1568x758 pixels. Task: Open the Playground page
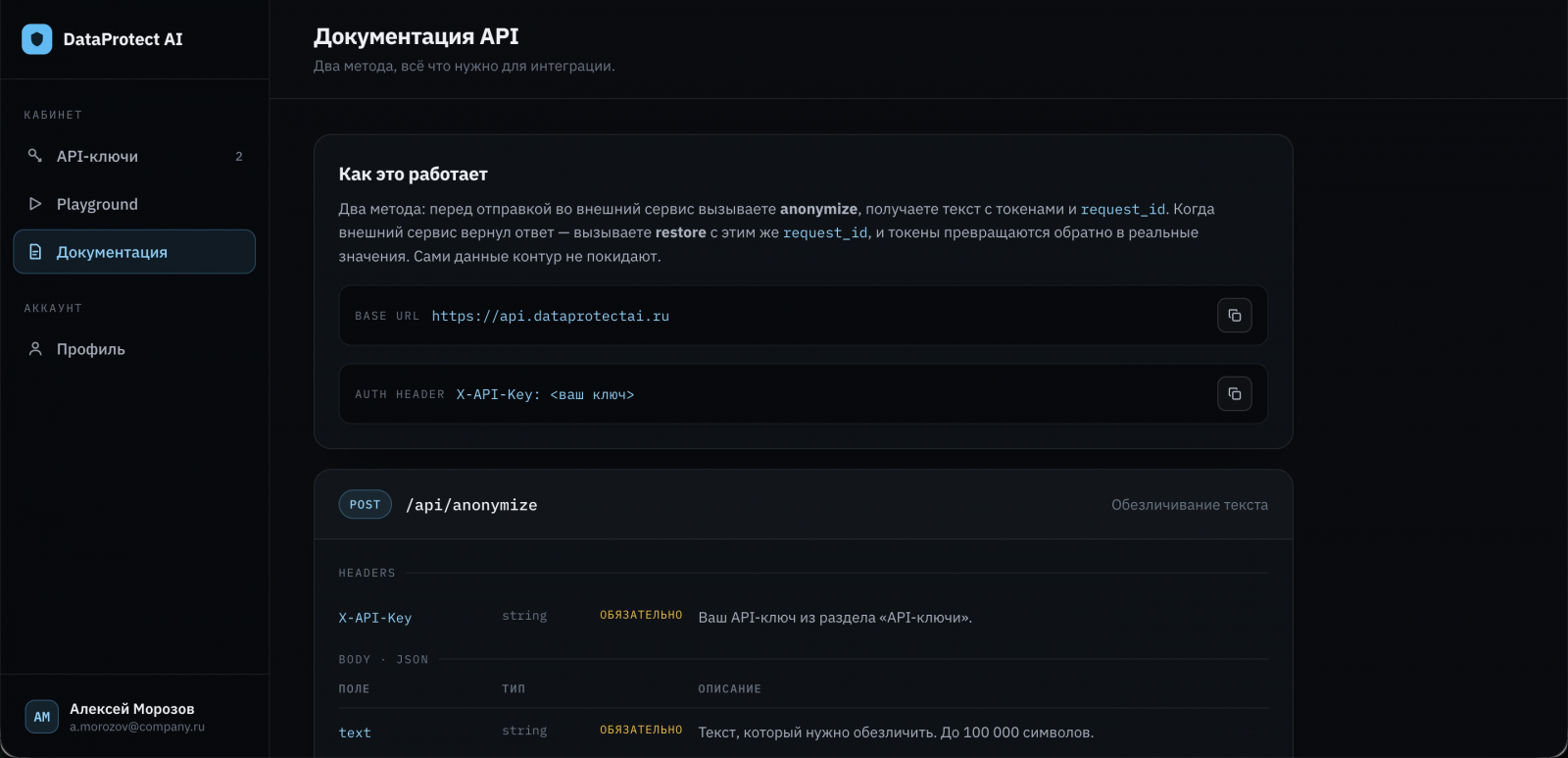[134, 204]
